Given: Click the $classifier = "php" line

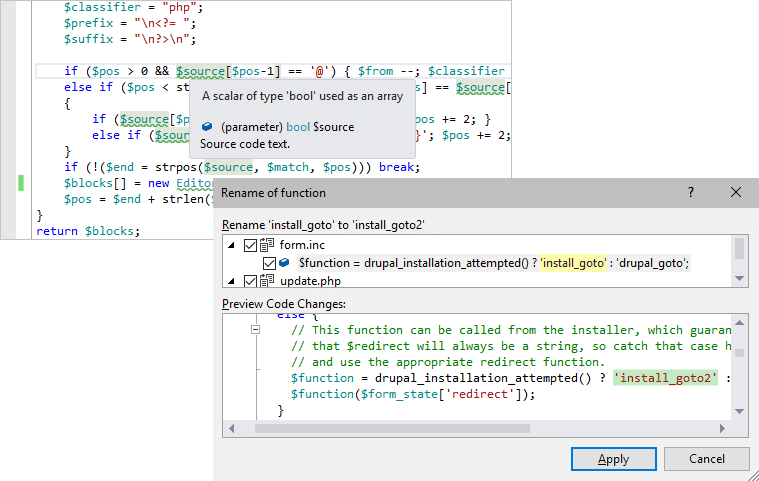Looking at the screenshot, I should pos(133,7).
